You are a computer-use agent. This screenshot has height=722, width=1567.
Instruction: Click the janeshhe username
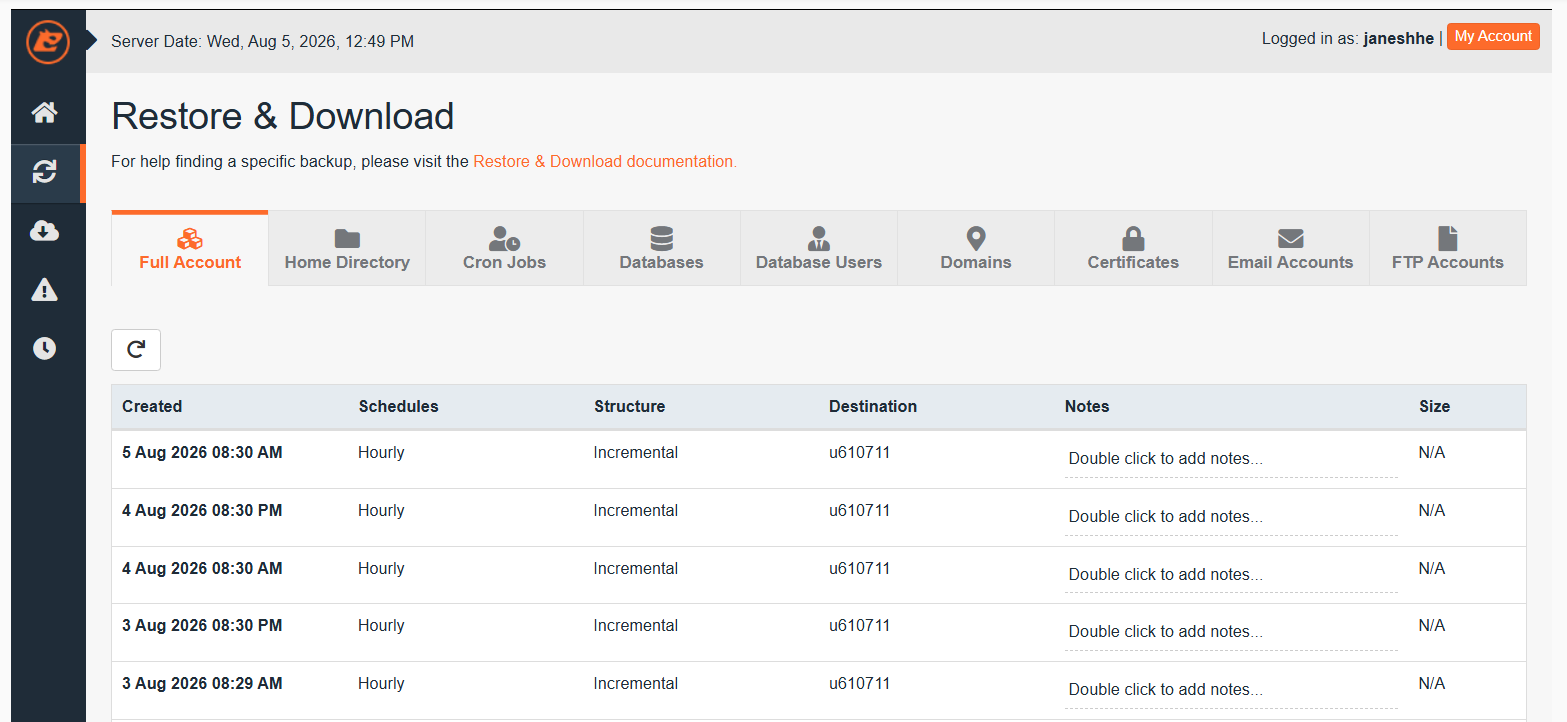click(x=1398, y=39)
